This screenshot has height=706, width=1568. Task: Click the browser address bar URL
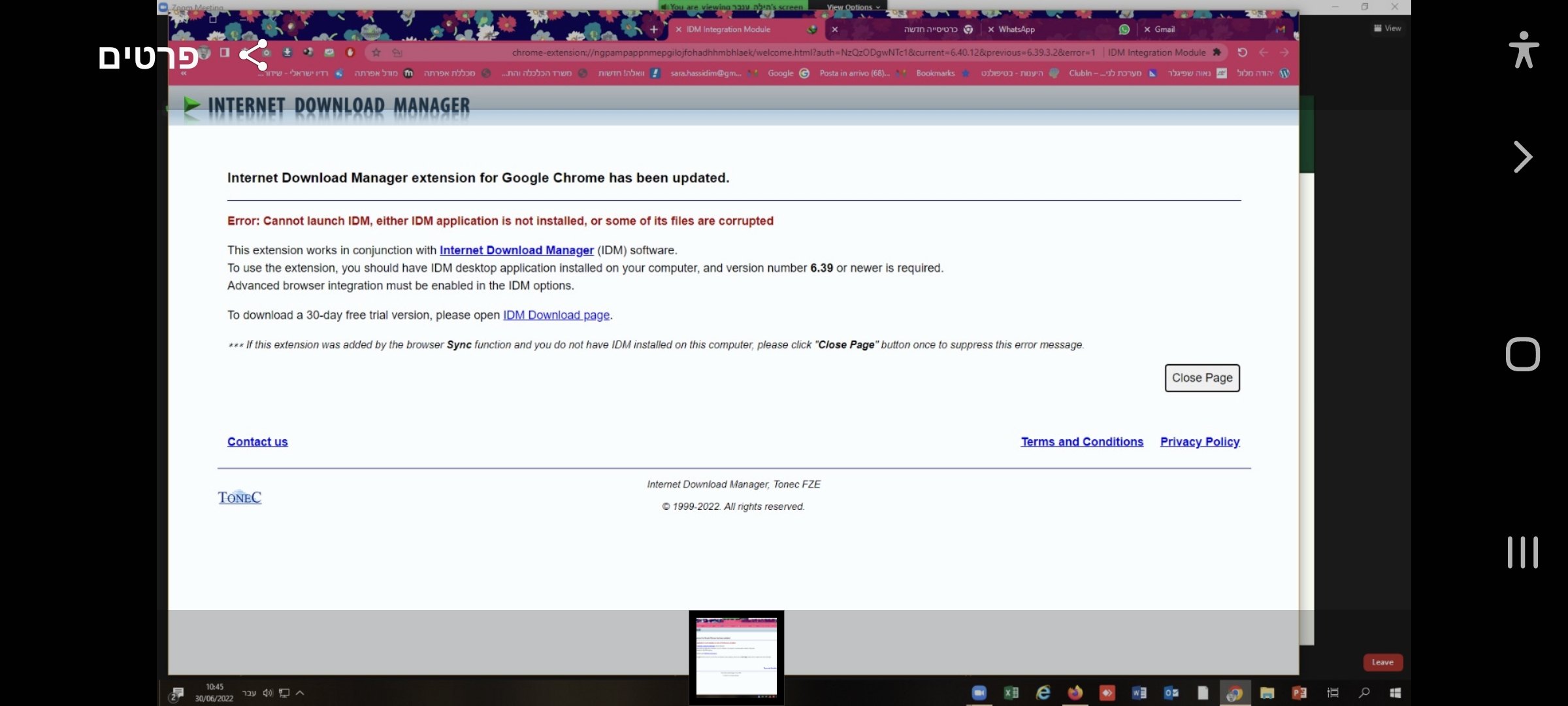pos(803,52)
